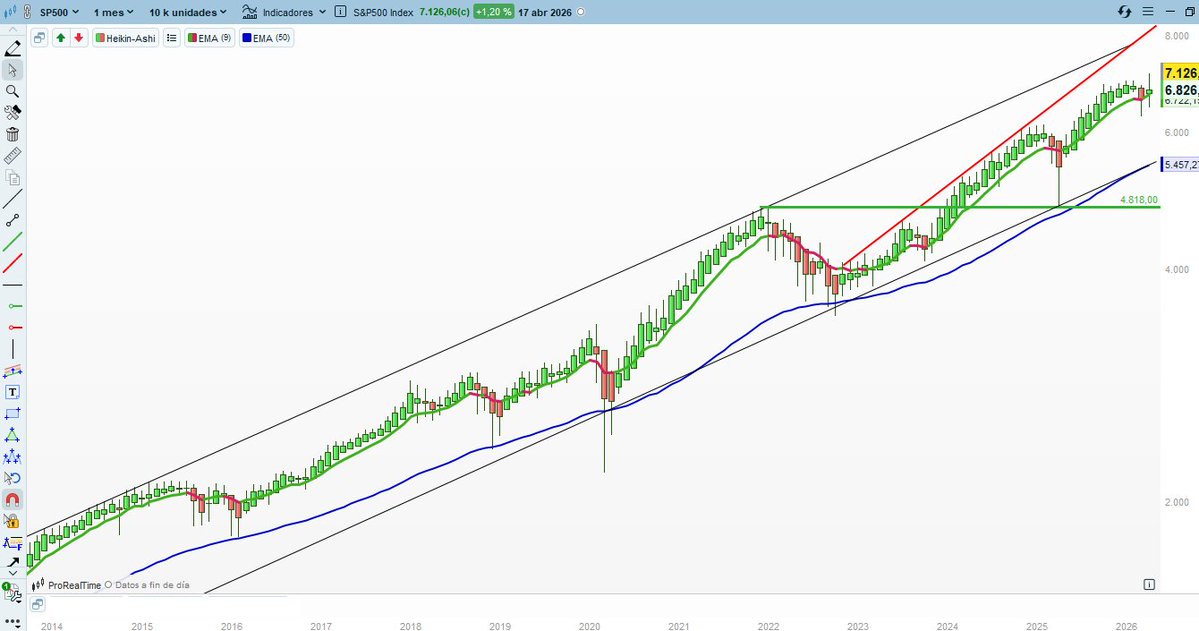Click the blue EMA (50) color swatch
This screenshot has width=1199, height=631.
coord(246,37)
